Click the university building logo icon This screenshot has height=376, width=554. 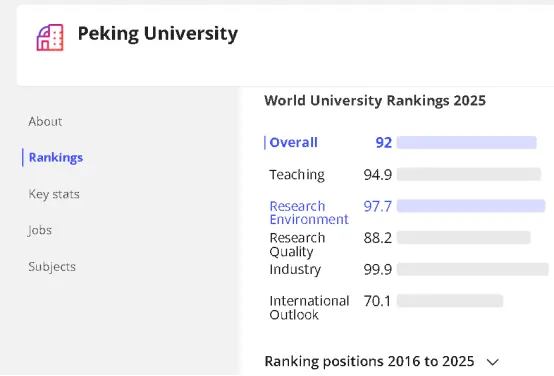[x=50, y=37]
